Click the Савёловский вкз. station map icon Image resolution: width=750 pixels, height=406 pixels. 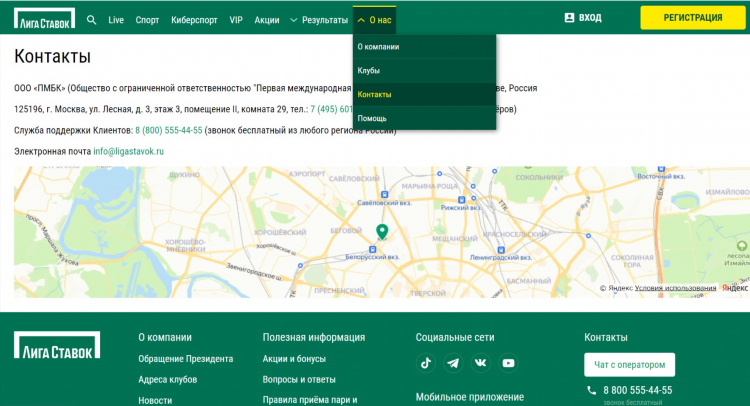point(384,194)
